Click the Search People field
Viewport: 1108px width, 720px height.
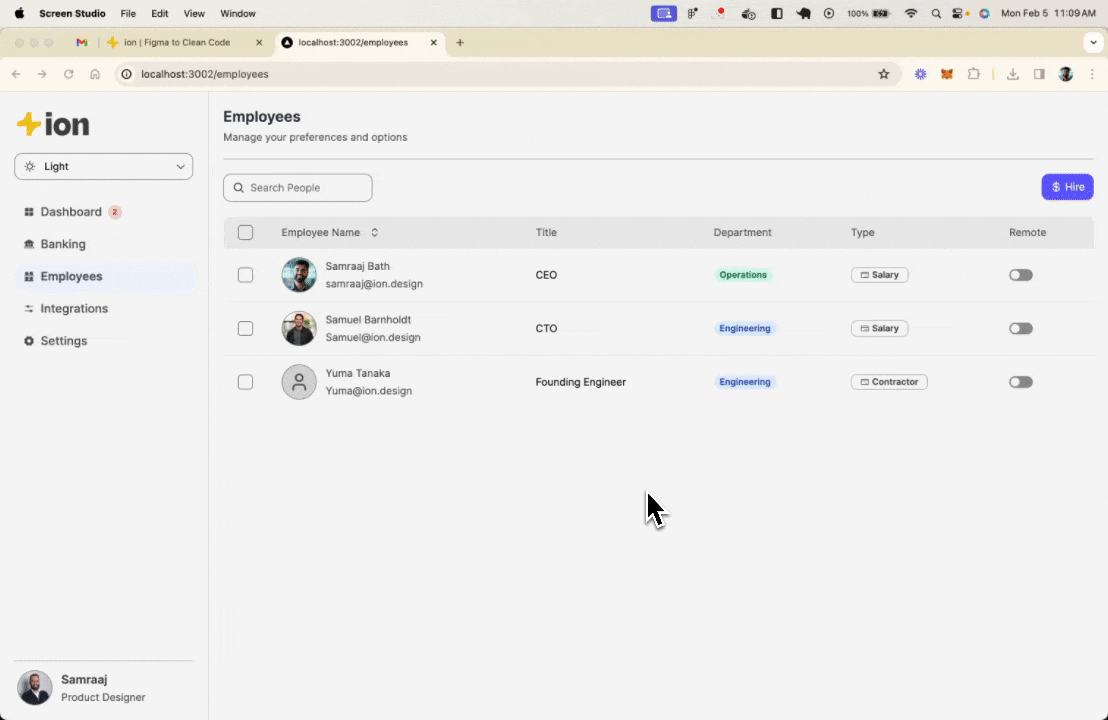(x=298, y=188)
